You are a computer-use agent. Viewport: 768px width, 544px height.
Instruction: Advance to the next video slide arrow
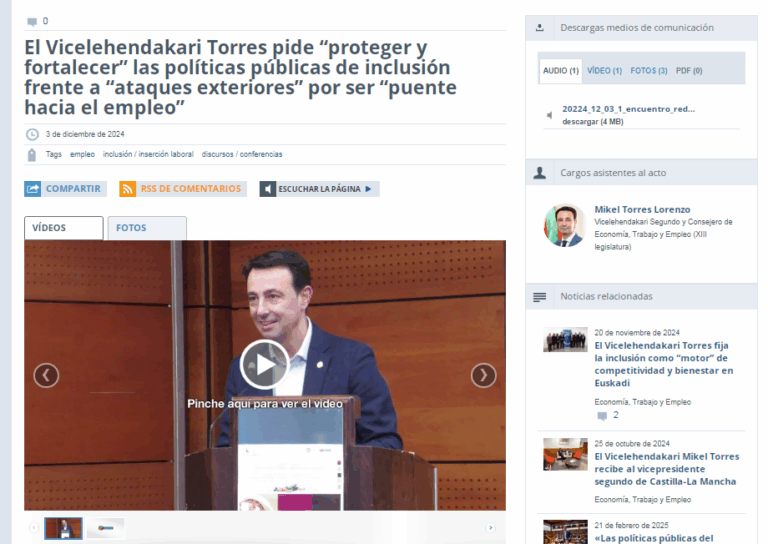coord(483,375)
